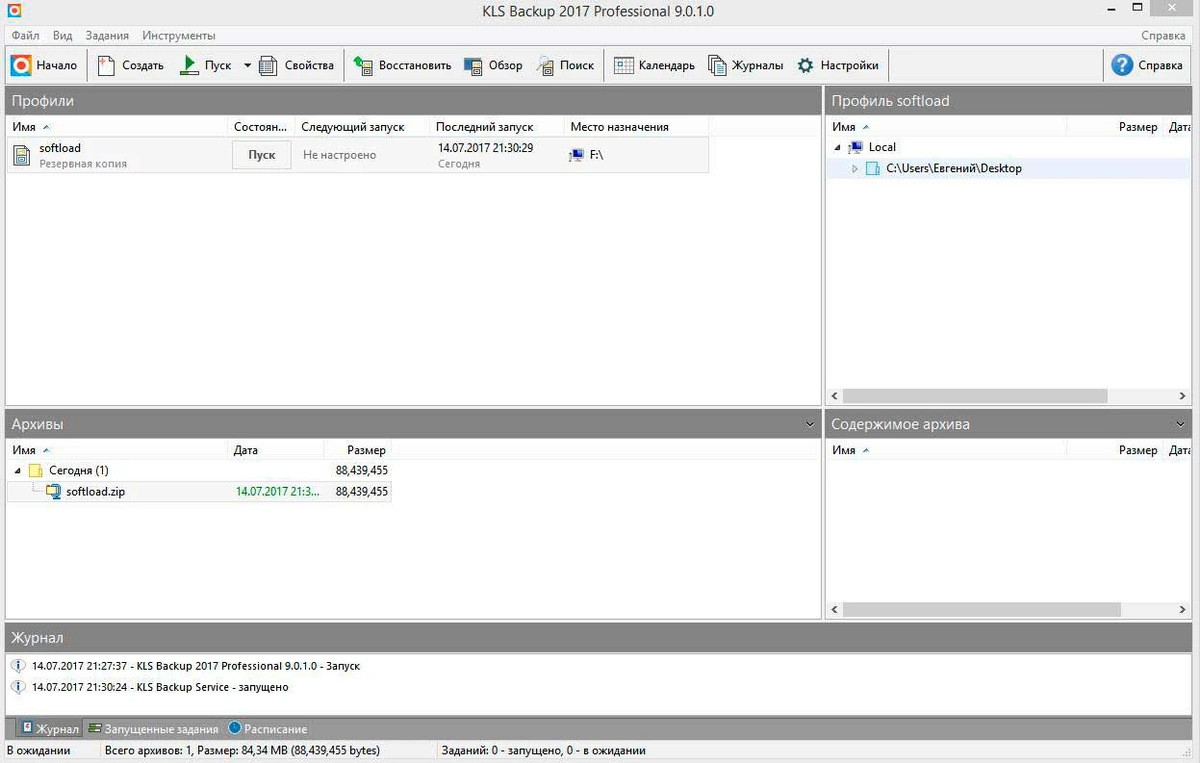Click the info icon of the 21:27:37 log entry

18,665
